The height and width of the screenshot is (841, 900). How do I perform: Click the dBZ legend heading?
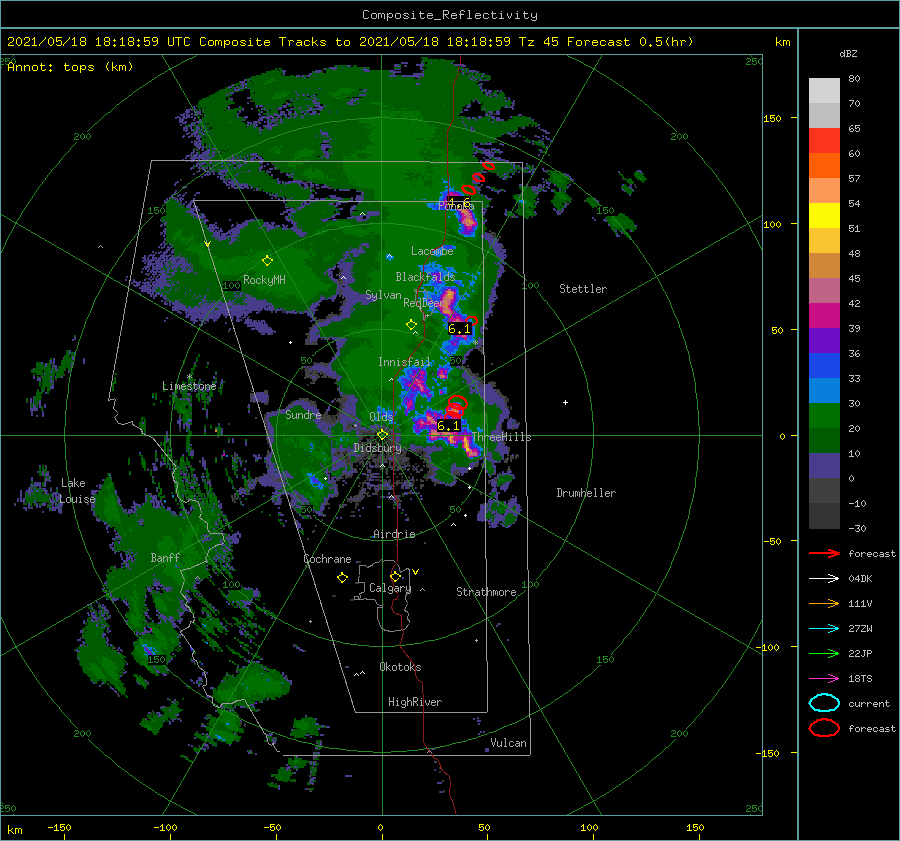point(848,53)
